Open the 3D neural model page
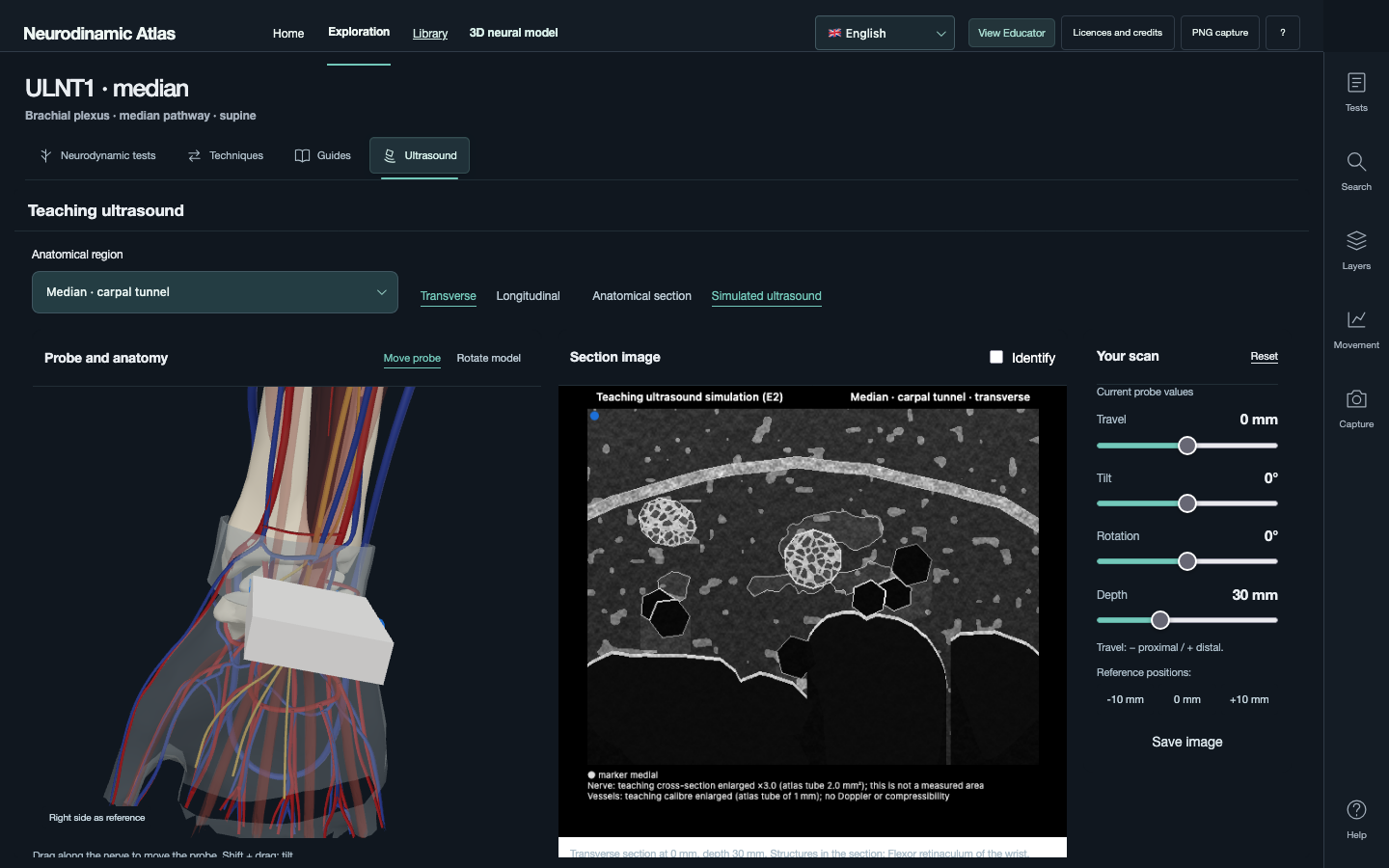 (x=513, y=33)
